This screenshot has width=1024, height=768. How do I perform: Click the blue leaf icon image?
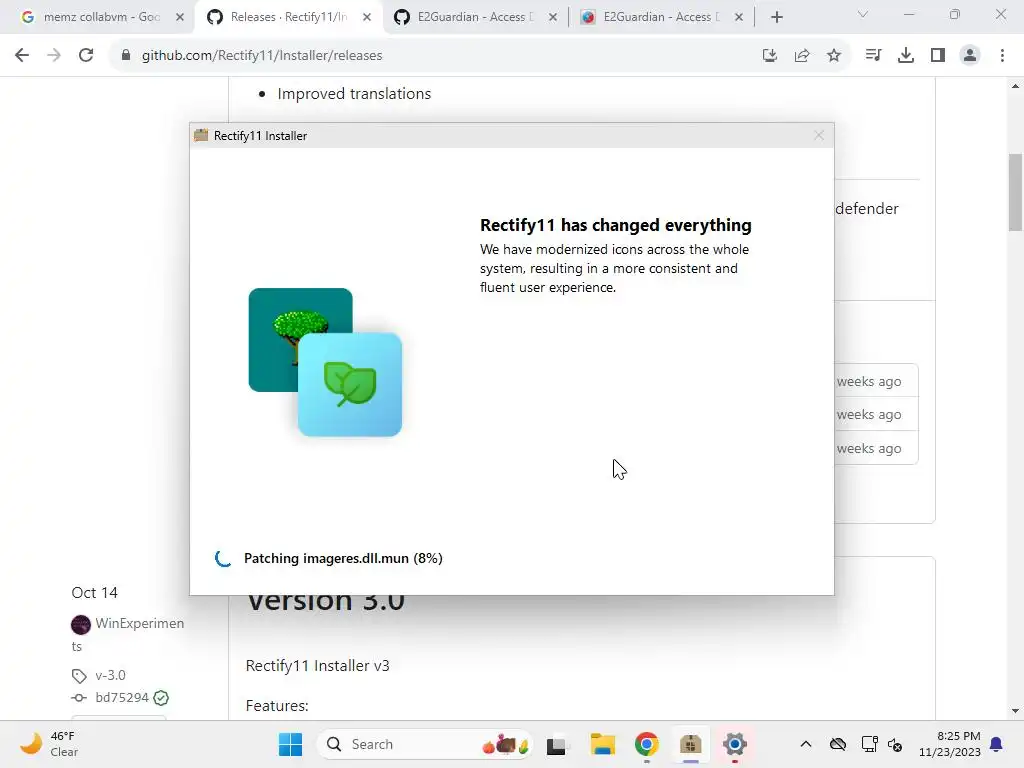click(350, 384)
